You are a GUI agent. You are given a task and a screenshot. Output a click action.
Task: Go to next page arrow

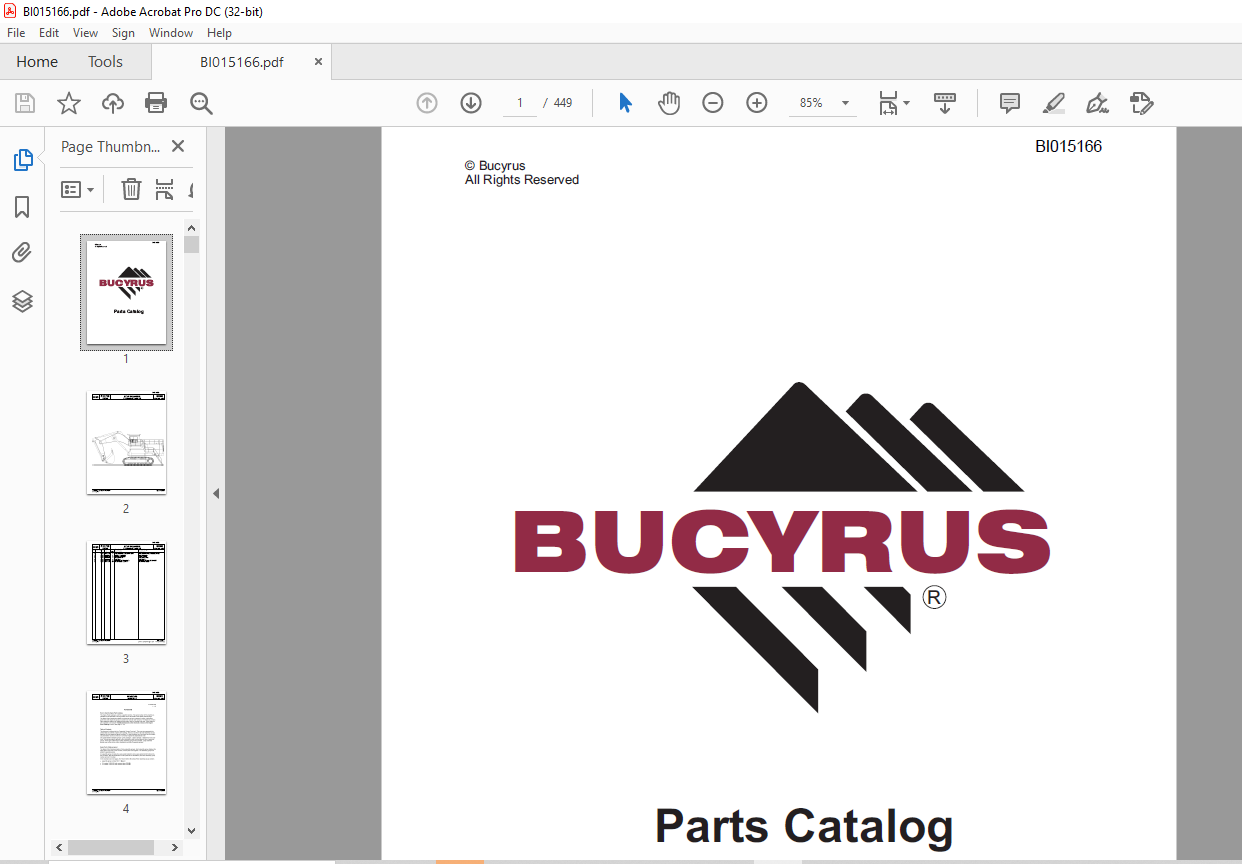coord(471,103)
